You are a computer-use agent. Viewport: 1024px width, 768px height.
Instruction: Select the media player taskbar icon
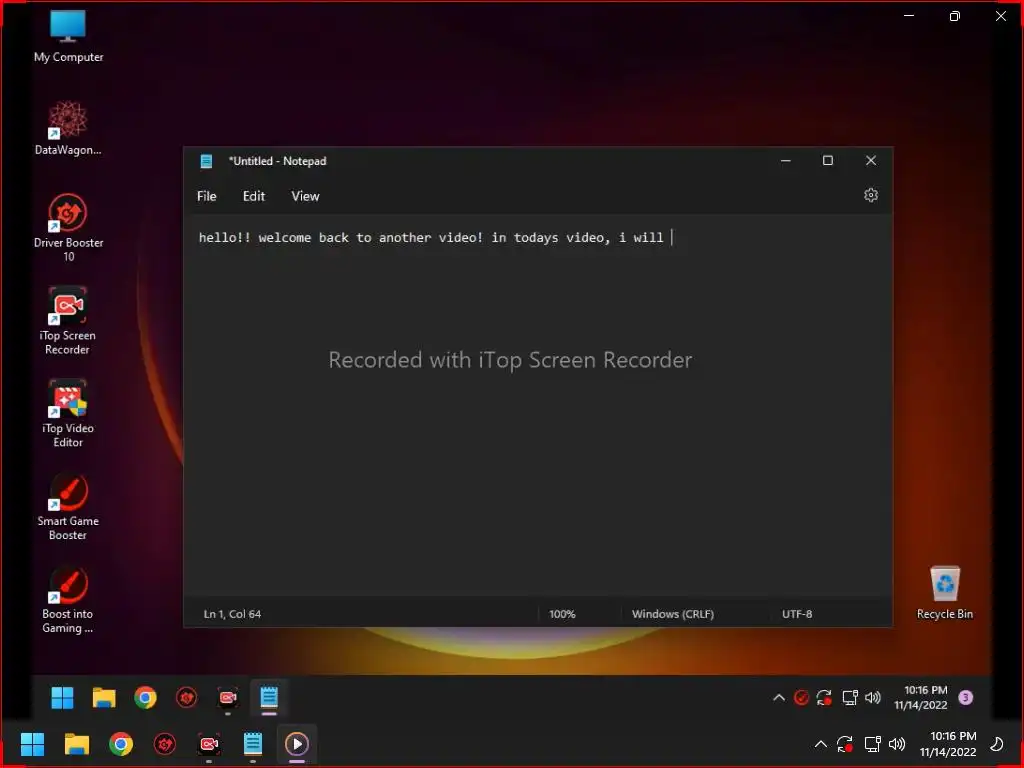pyautogui.click(x=297, y=744)
